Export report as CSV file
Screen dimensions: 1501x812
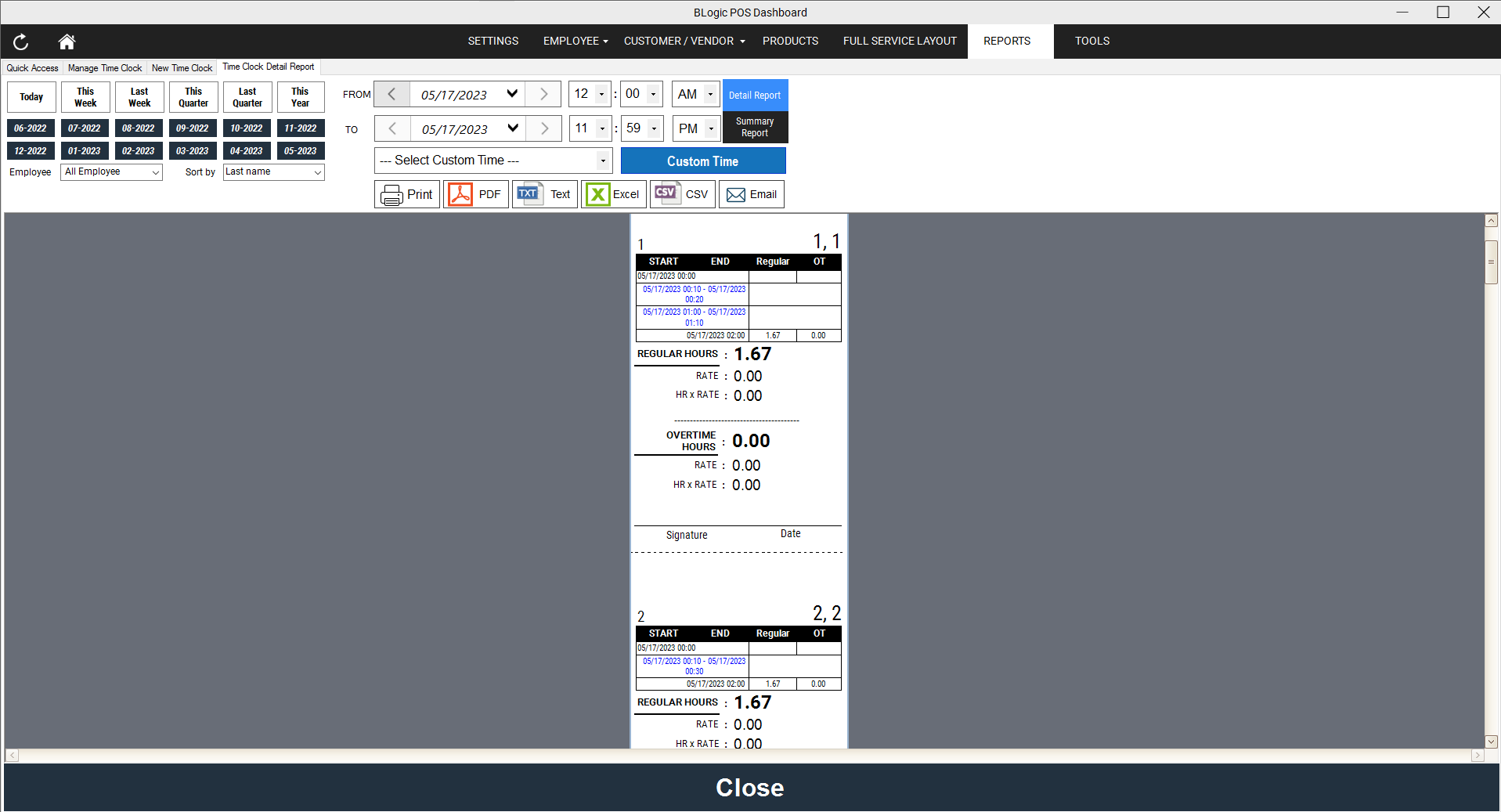(x=683, y=194)
